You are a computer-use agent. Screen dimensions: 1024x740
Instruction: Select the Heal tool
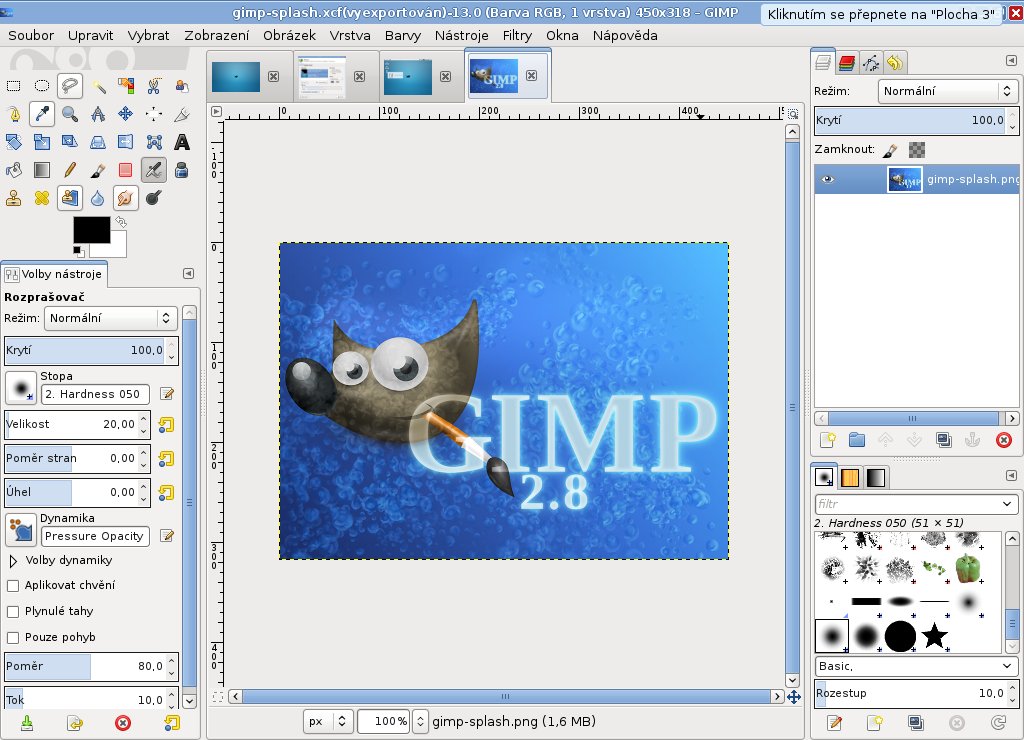(41, 198)
